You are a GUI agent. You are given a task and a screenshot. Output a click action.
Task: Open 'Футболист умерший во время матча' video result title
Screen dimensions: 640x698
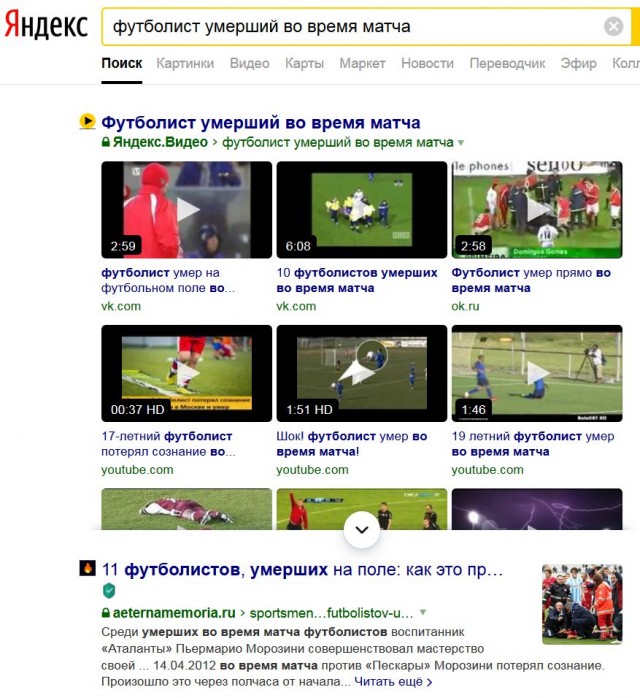(x=261, y=122)
